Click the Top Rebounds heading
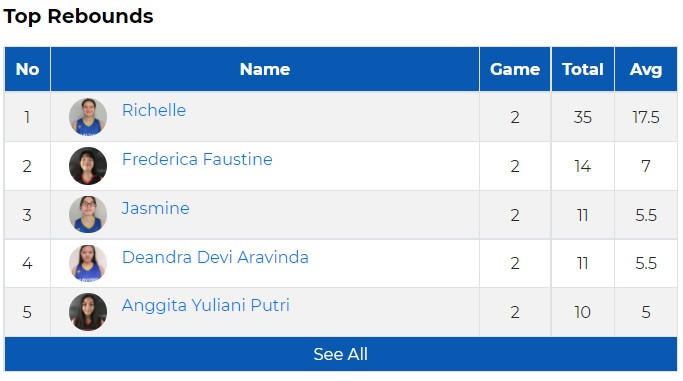The height and width of the screenshot is (381, 683). (78, 17)
